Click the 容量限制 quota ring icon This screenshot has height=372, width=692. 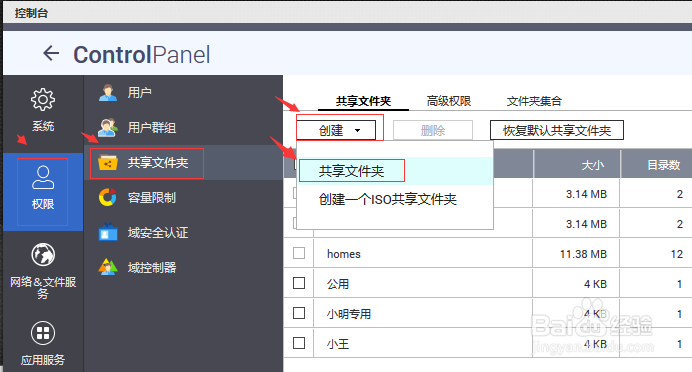(108, 197)
